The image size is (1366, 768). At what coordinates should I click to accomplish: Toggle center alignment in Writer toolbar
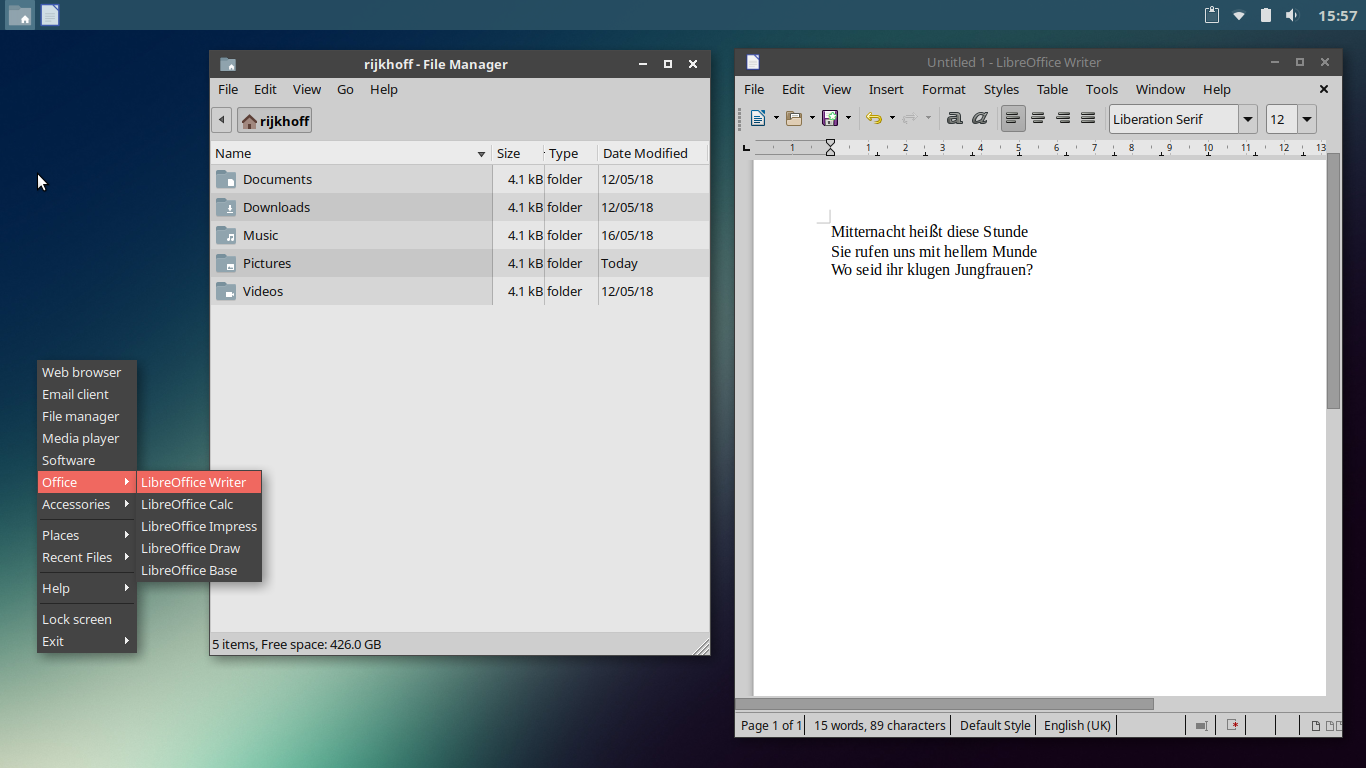click(x=1038, y=118)
